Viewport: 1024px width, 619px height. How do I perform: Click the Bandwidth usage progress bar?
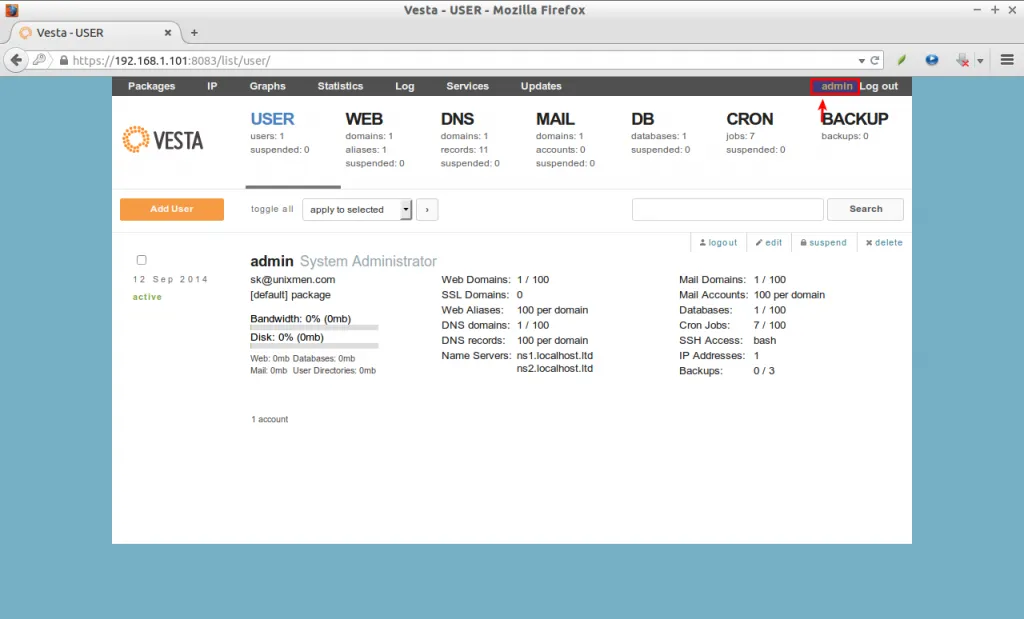tap(314, 327)
